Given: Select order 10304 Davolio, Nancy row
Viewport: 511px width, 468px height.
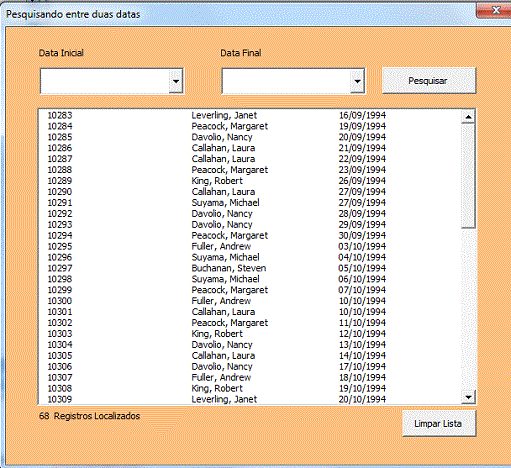Looking at the screenshot, I should coord(250,344).
